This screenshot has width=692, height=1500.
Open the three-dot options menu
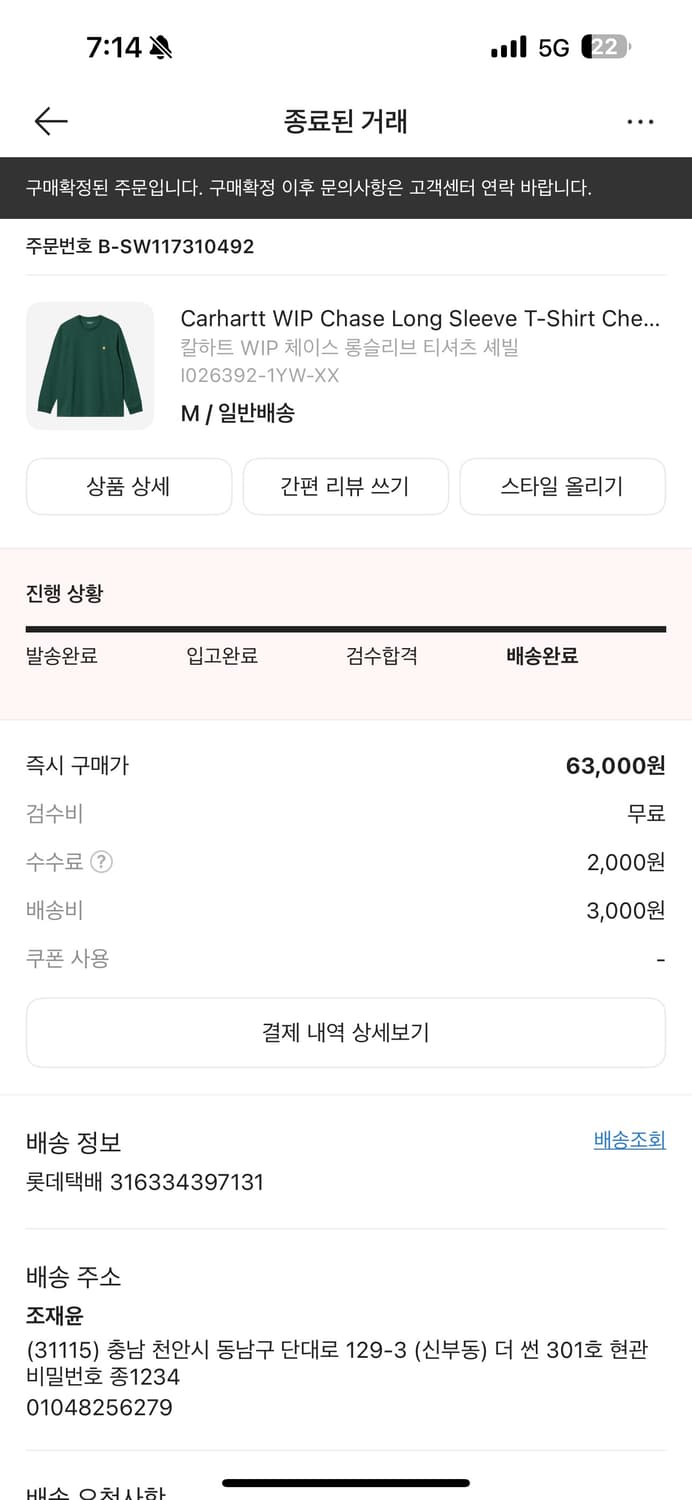tap(639, 120)
